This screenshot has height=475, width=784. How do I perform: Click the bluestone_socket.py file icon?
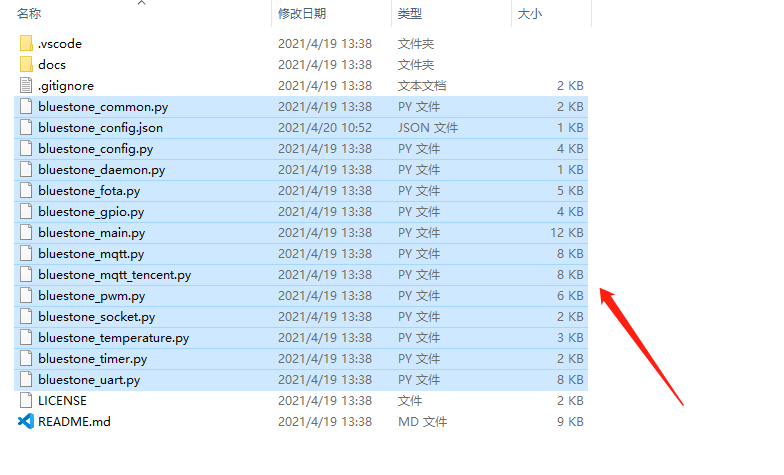click(x=26, y=316)
